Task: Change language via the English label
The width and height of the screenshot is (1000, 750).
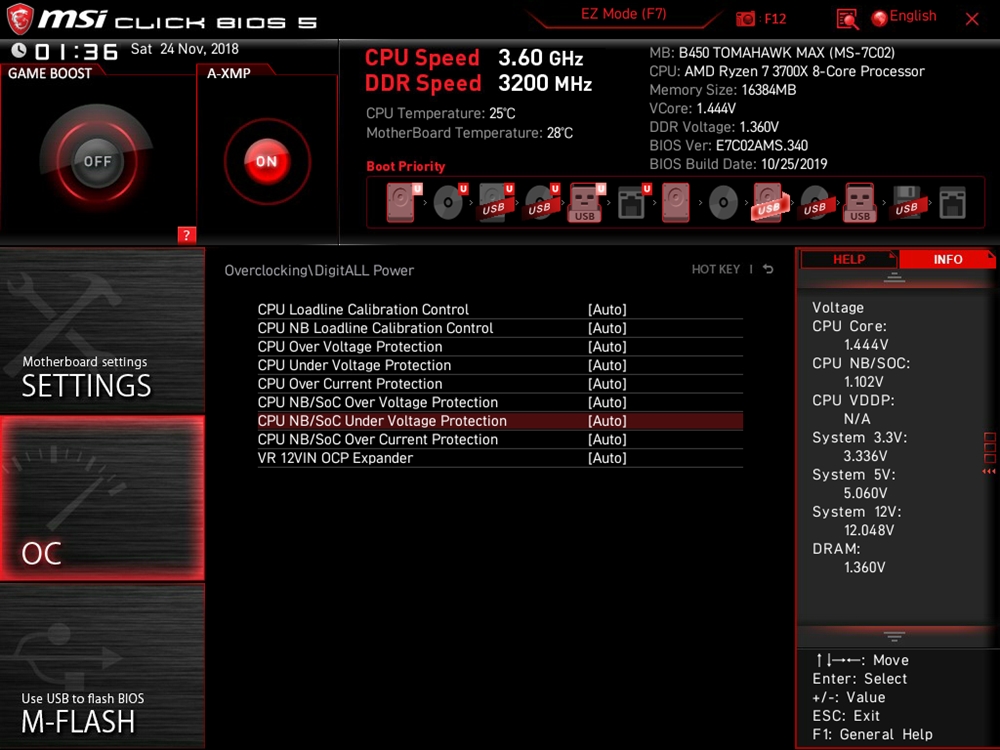Action: pyautogui.click(x=913, y=16)
